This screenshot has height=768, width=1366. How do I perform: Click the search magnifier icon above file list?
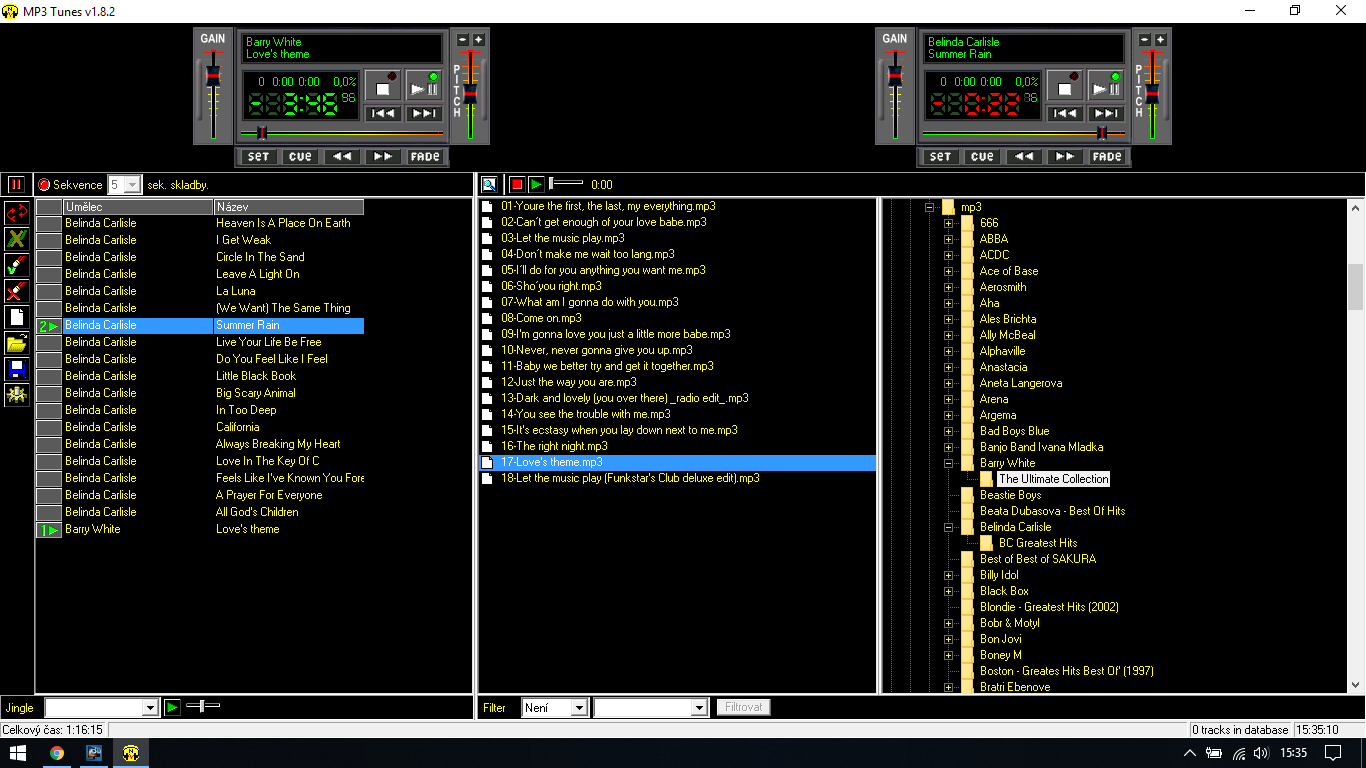pos(489,184)
